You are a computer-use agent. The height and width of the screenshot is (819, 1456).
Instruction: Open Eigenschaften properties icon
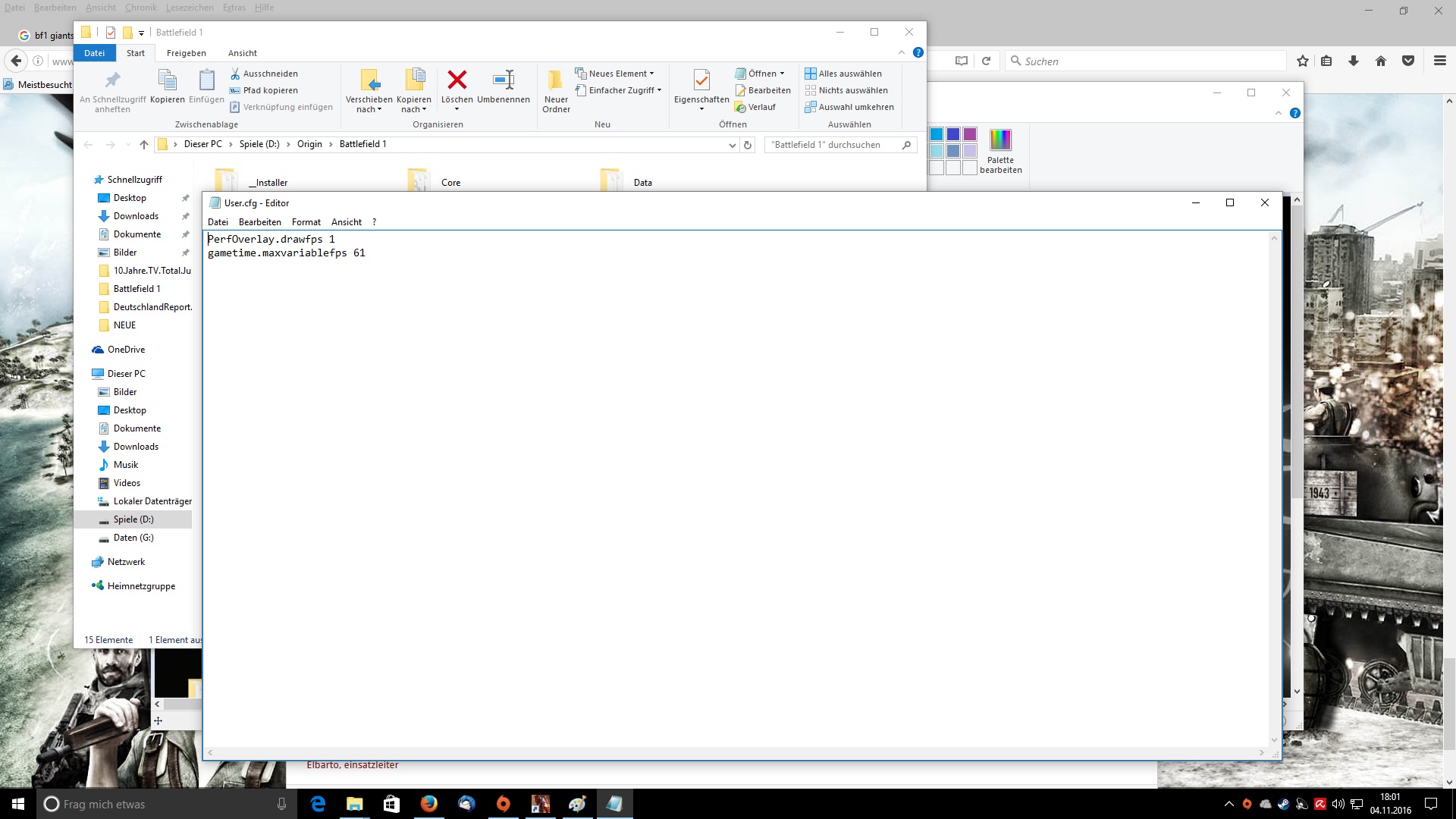[x=701, y=80]
